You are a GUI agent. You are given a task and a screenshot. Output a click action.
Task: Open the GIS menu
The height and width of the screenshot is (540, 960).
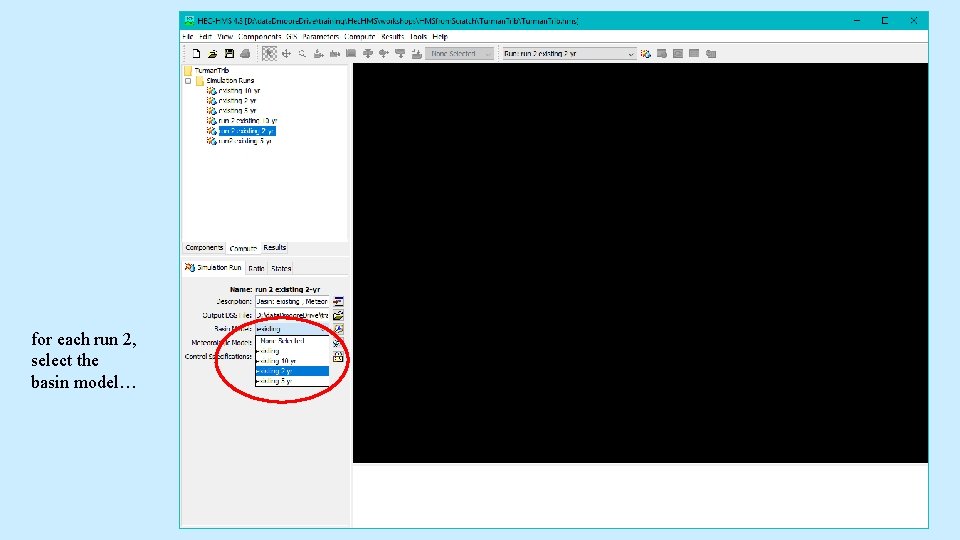click(x=291, y=37)
